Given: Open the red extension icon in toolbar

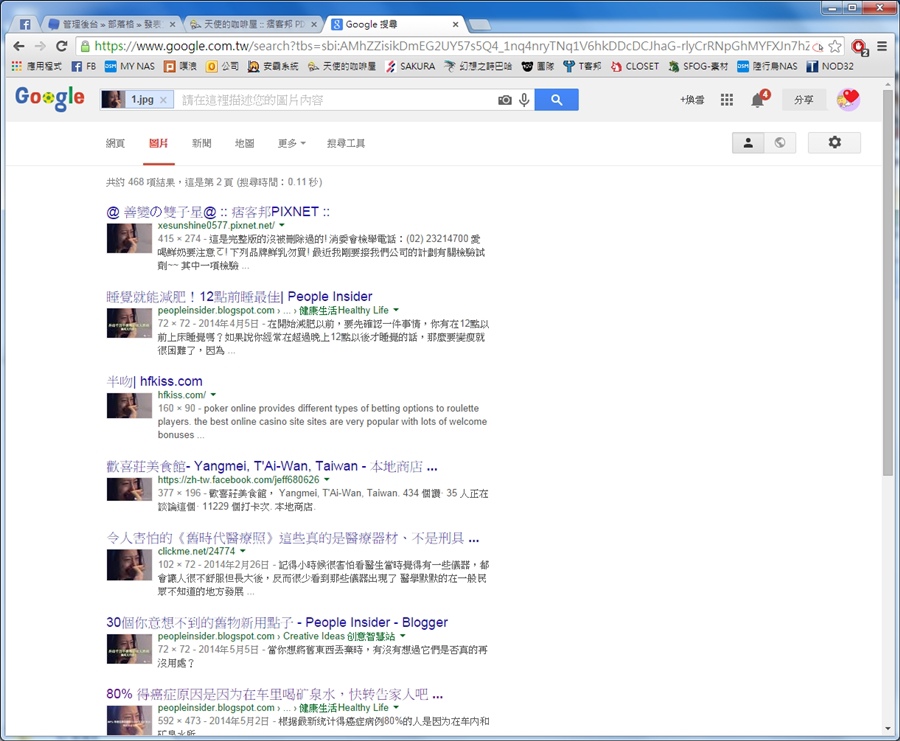Looking at the screenshot, I should [859, 46].
